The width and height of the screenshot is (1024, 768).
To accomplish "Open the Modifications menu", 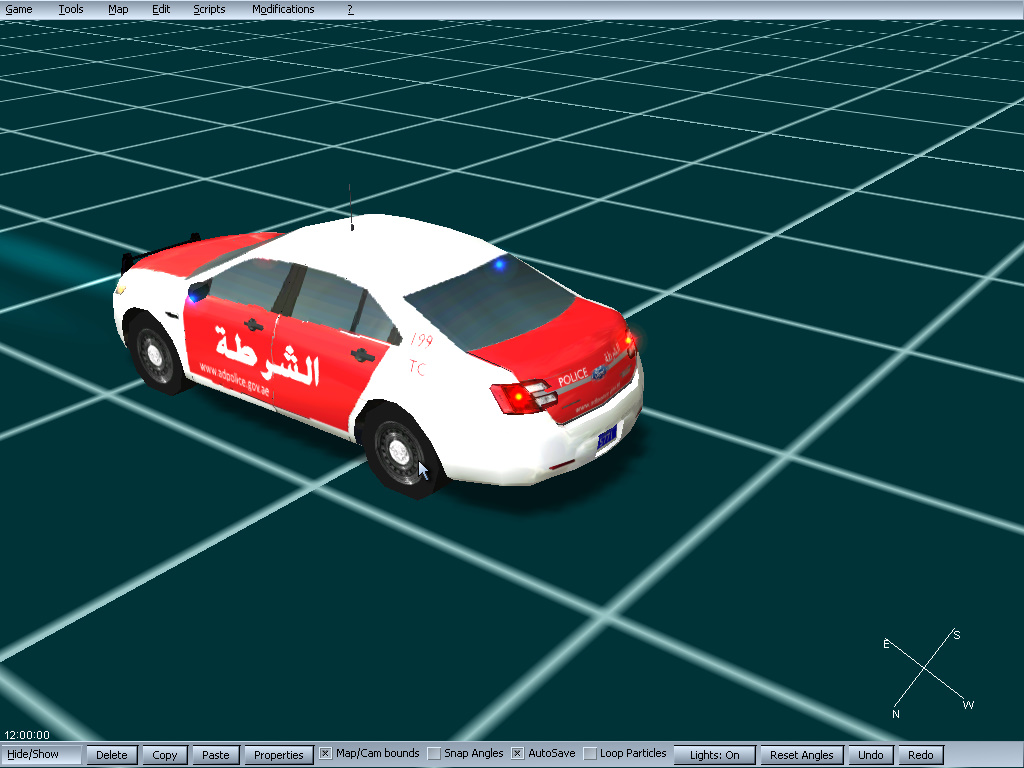I will [283, 9].
